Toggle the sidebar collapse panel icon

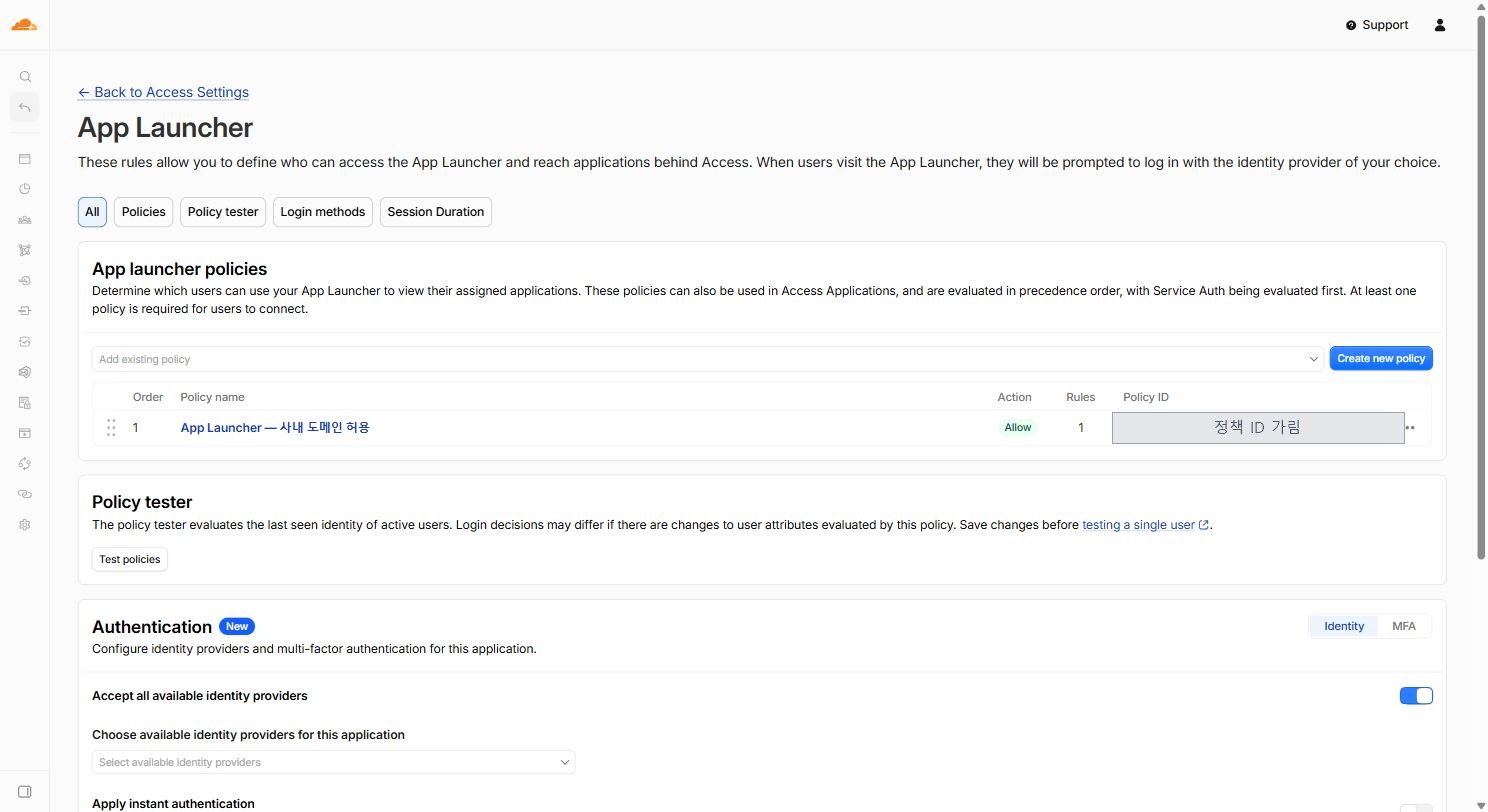(x=25, y=792)
